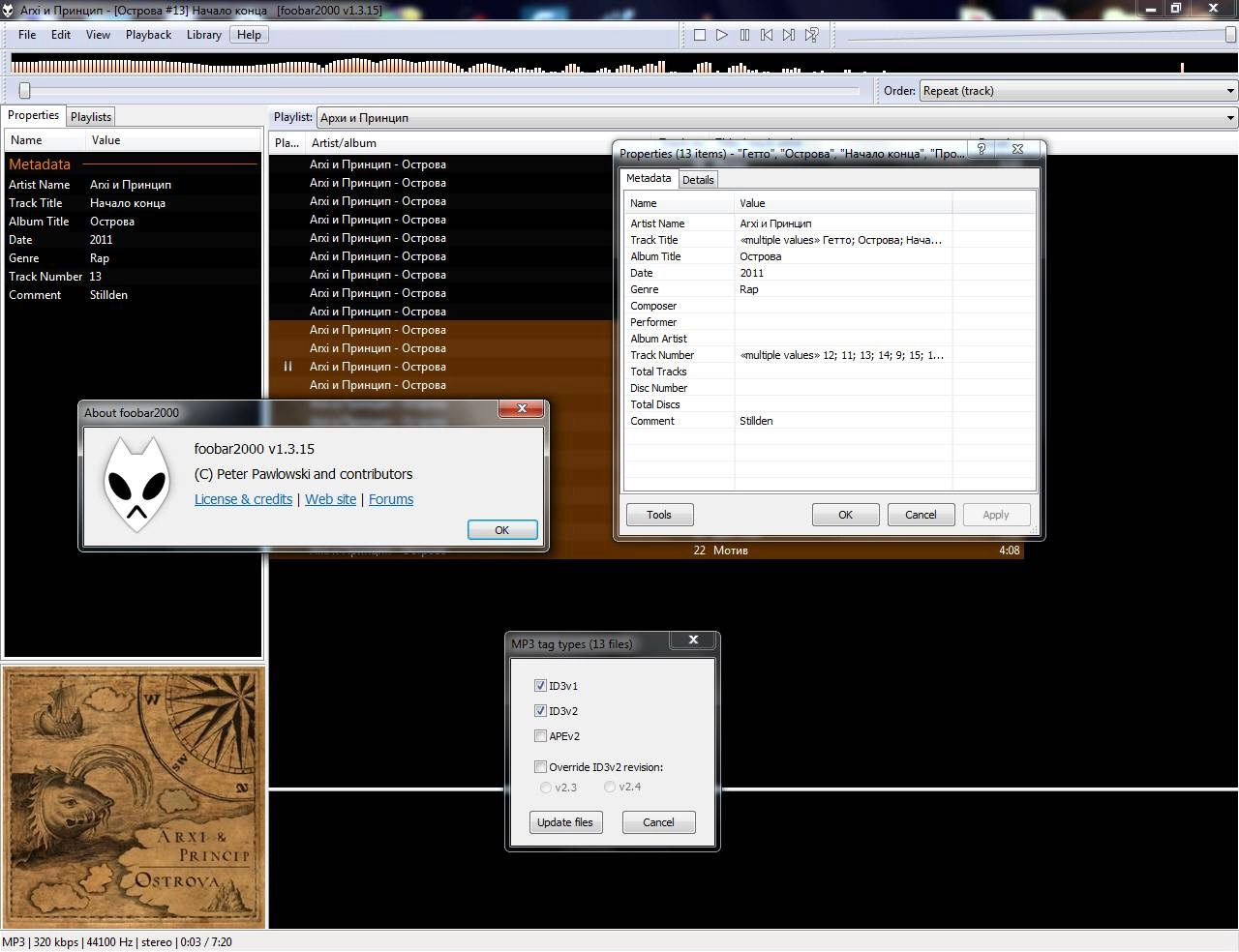Image resolution: width=1239 pixels, height=952 pixels.
Task: Skip to the next track
Action: (789, 35)
